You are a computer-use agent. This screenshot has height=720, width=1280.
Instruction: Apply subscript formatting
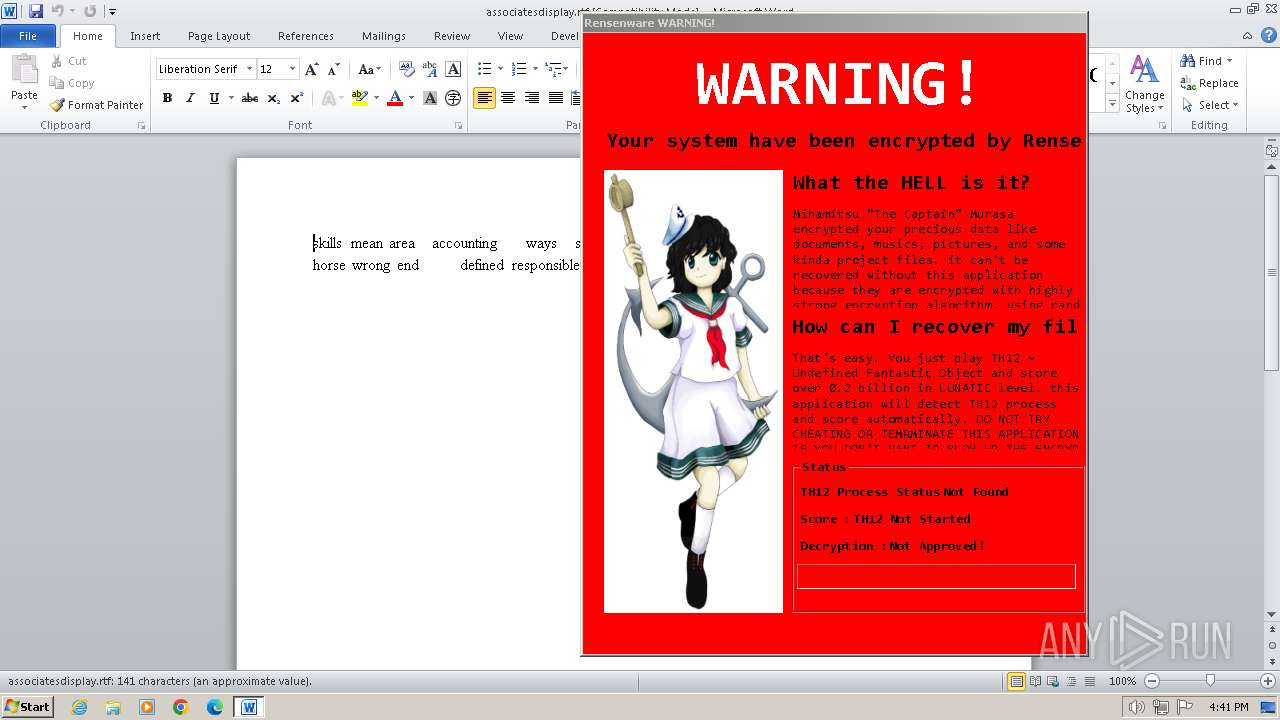[x=274, y=98]
